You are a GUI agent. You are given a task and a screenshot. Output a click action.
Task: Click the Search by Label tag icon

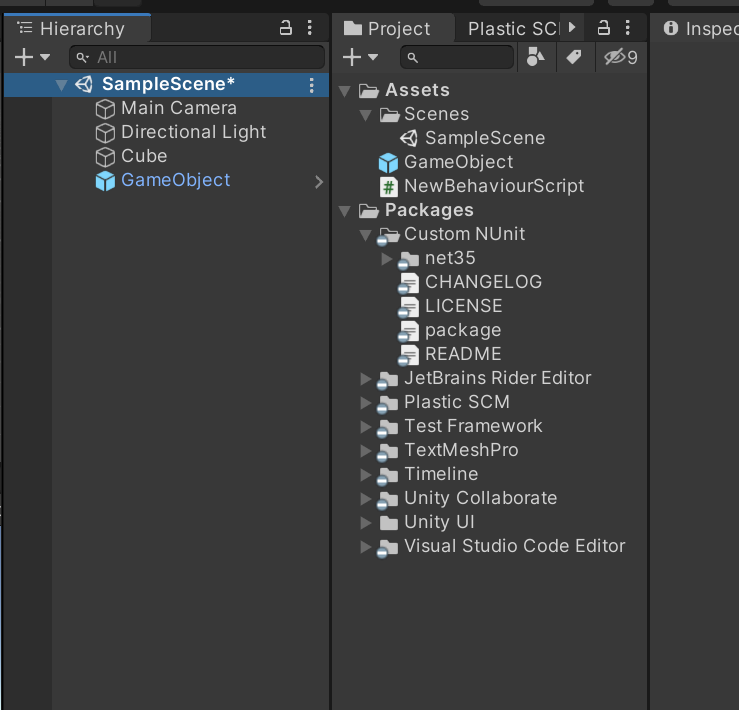coord(574,57)
